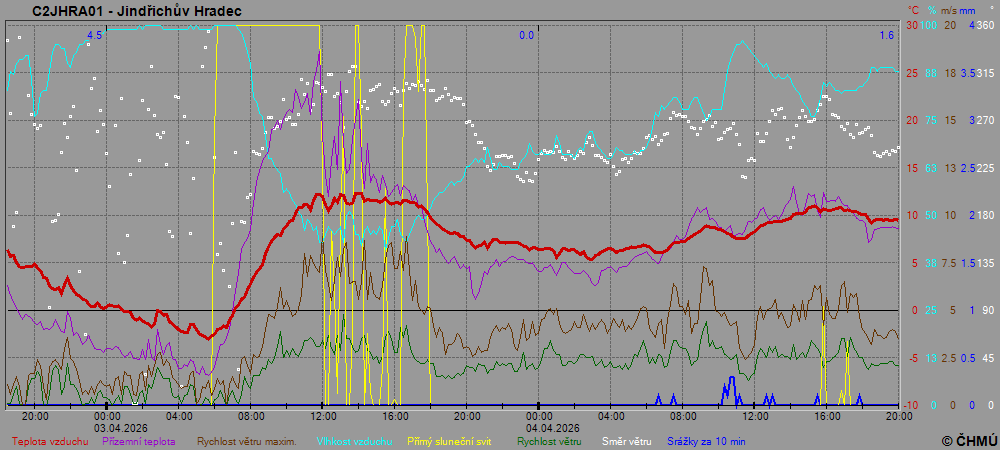
Task: Select the white Směr větru legend label
Action: pyautogui.click(x=619, y=441)
